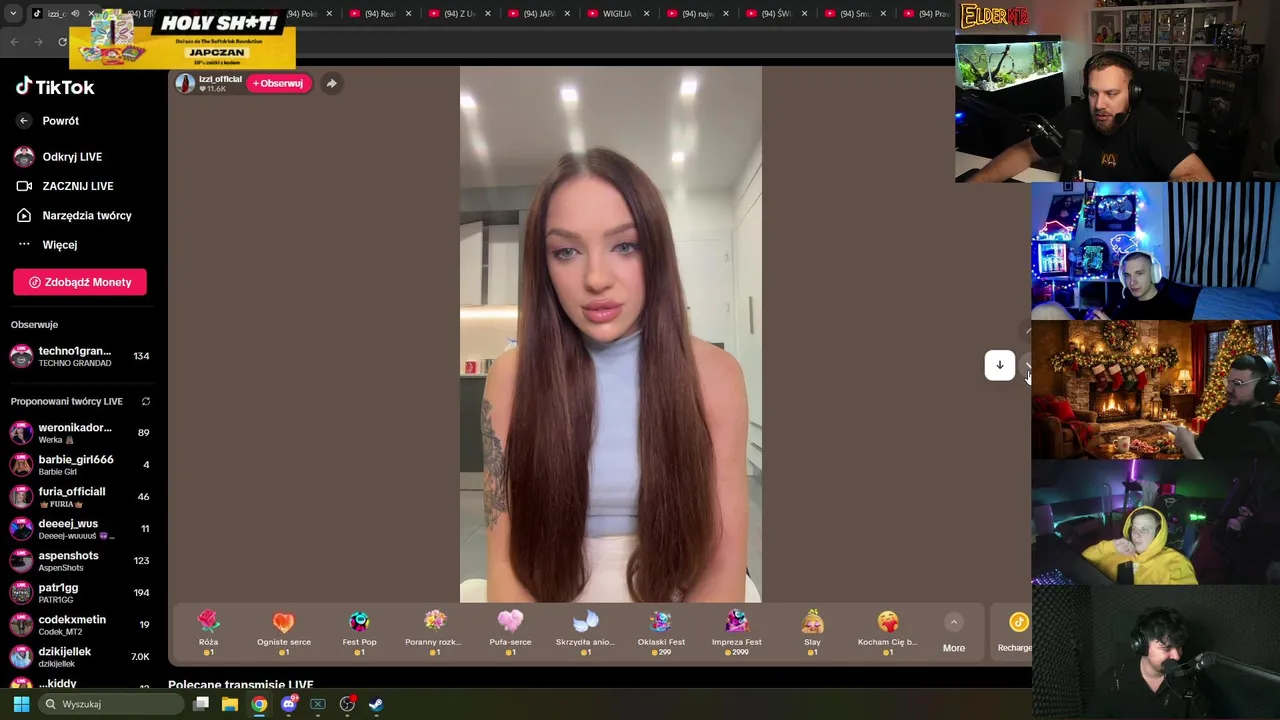Open File Explorer from the taskbar
This screenshot has height=720, width=1280.
pyautogui.click(x=230, y=704)
